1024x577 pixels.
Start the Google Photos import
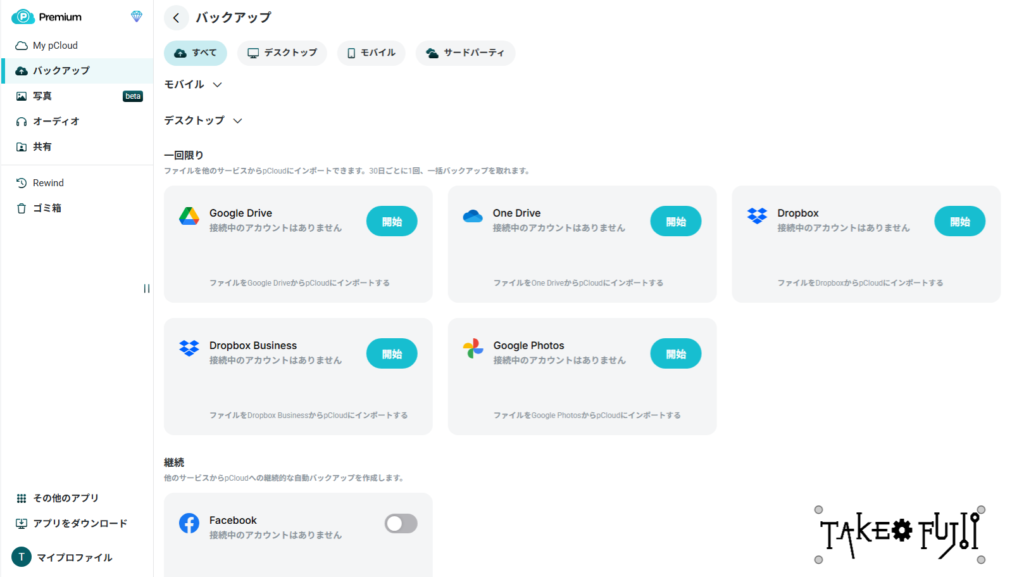[675, 353]
